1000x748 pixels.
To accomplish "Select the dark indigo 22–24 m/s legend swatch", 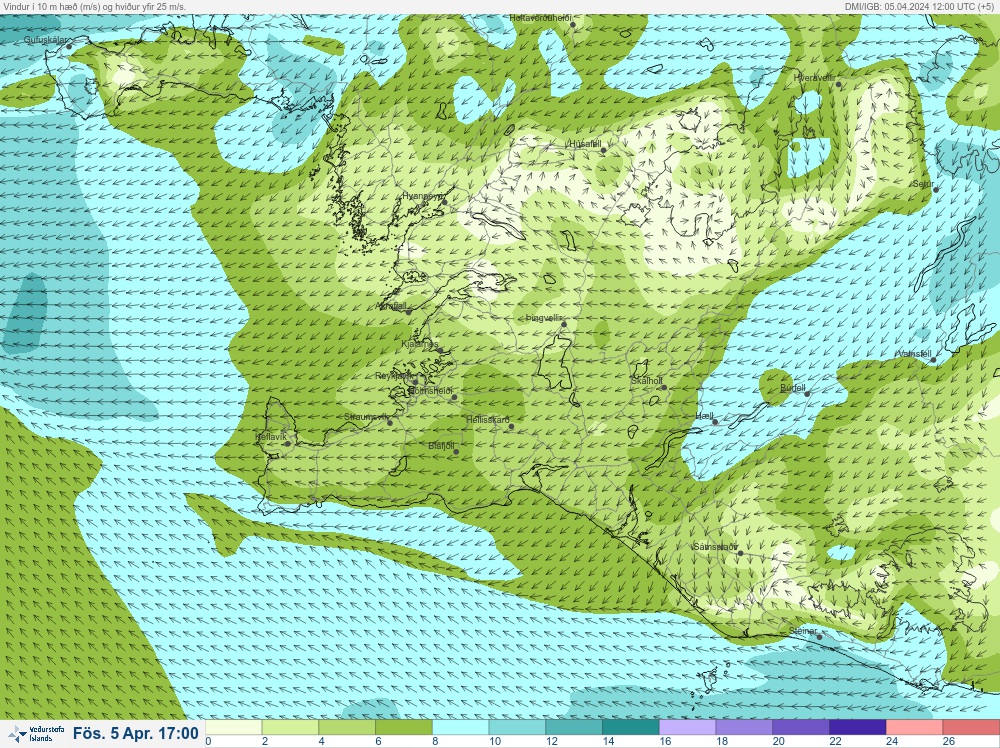I will [x=858, y=728].
